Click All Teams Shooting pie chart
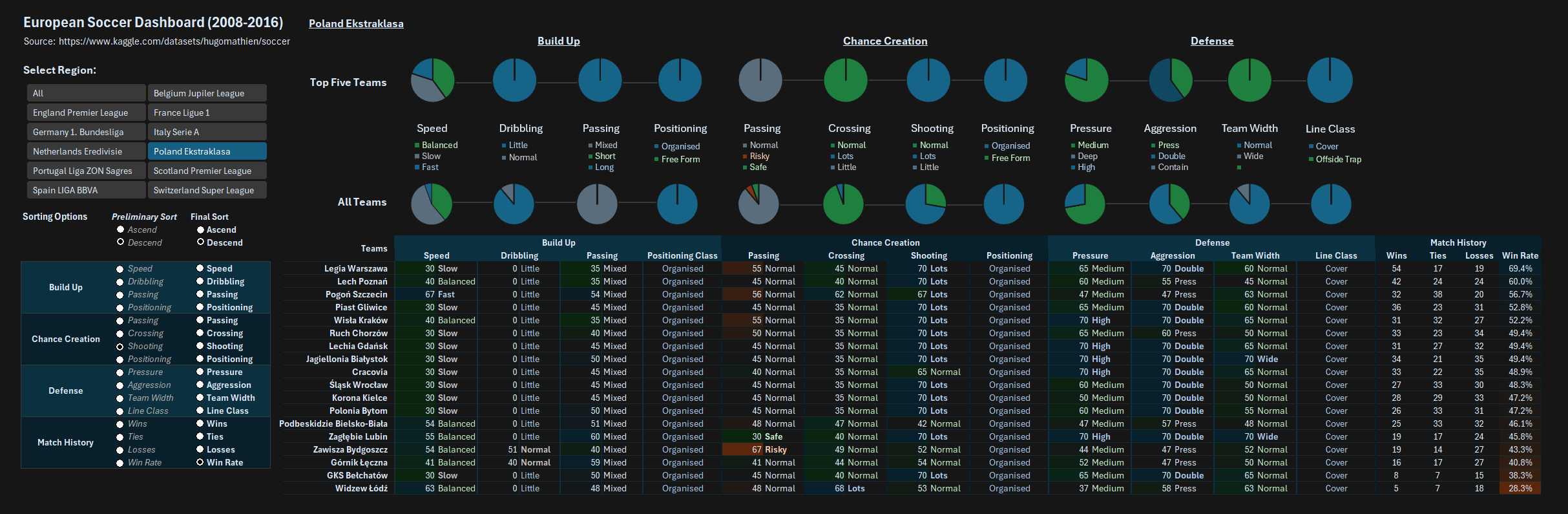This screenshot has width=1568, height=514. click(926, 204)
